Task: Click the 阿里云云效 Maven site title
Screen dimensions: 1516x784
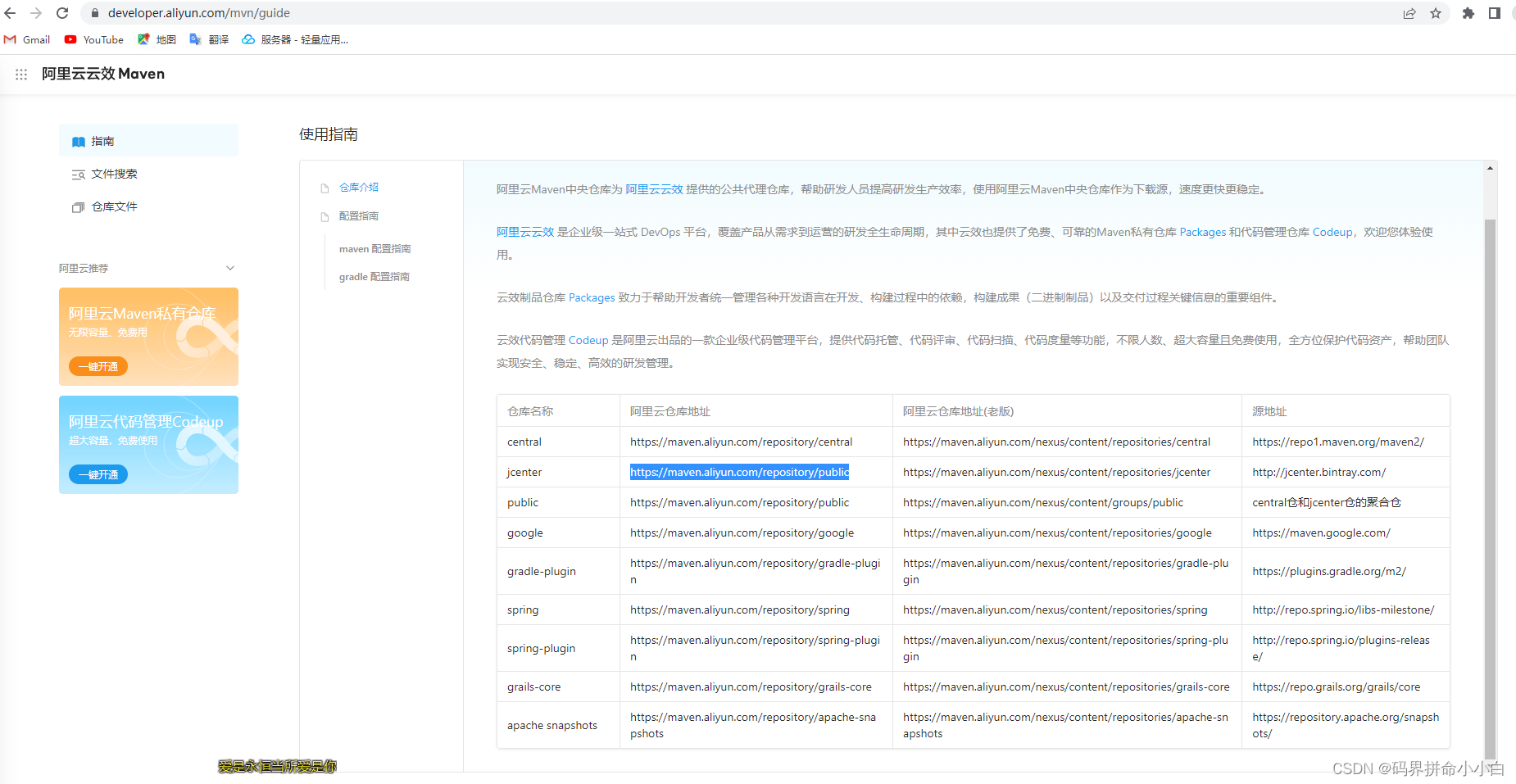Action: [103, 74]
